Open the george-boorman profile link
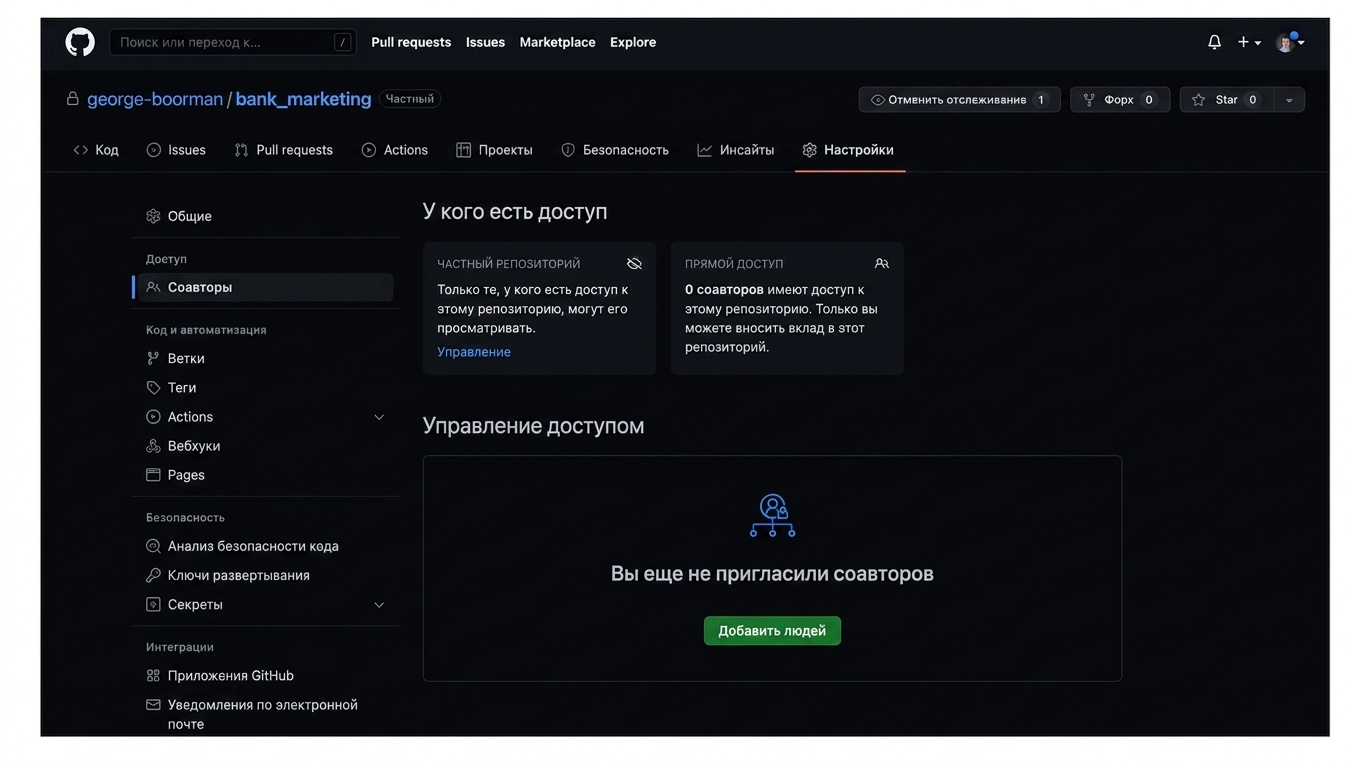 click(x=155, y=99)
